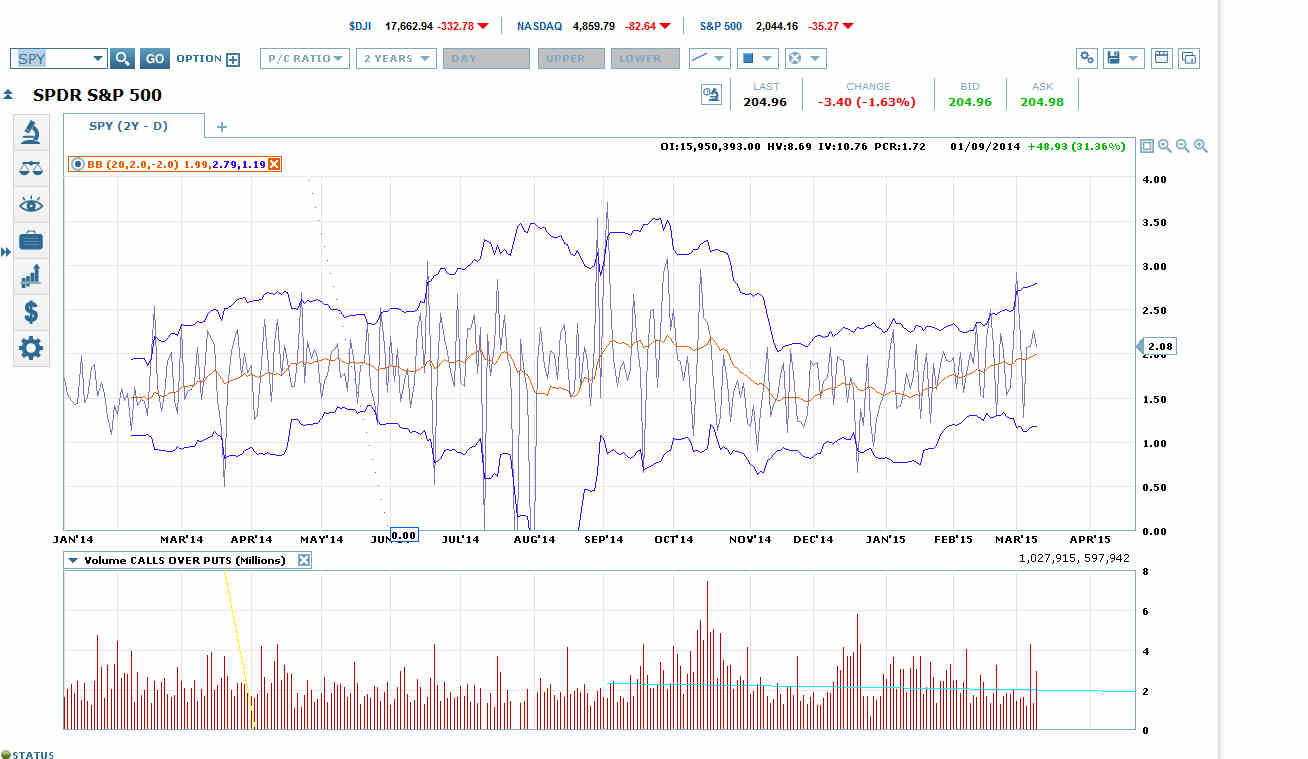Zoom in the chart with plus magnifier
This screenshot has width=1308, height=759.
(x=1201, y=146)
